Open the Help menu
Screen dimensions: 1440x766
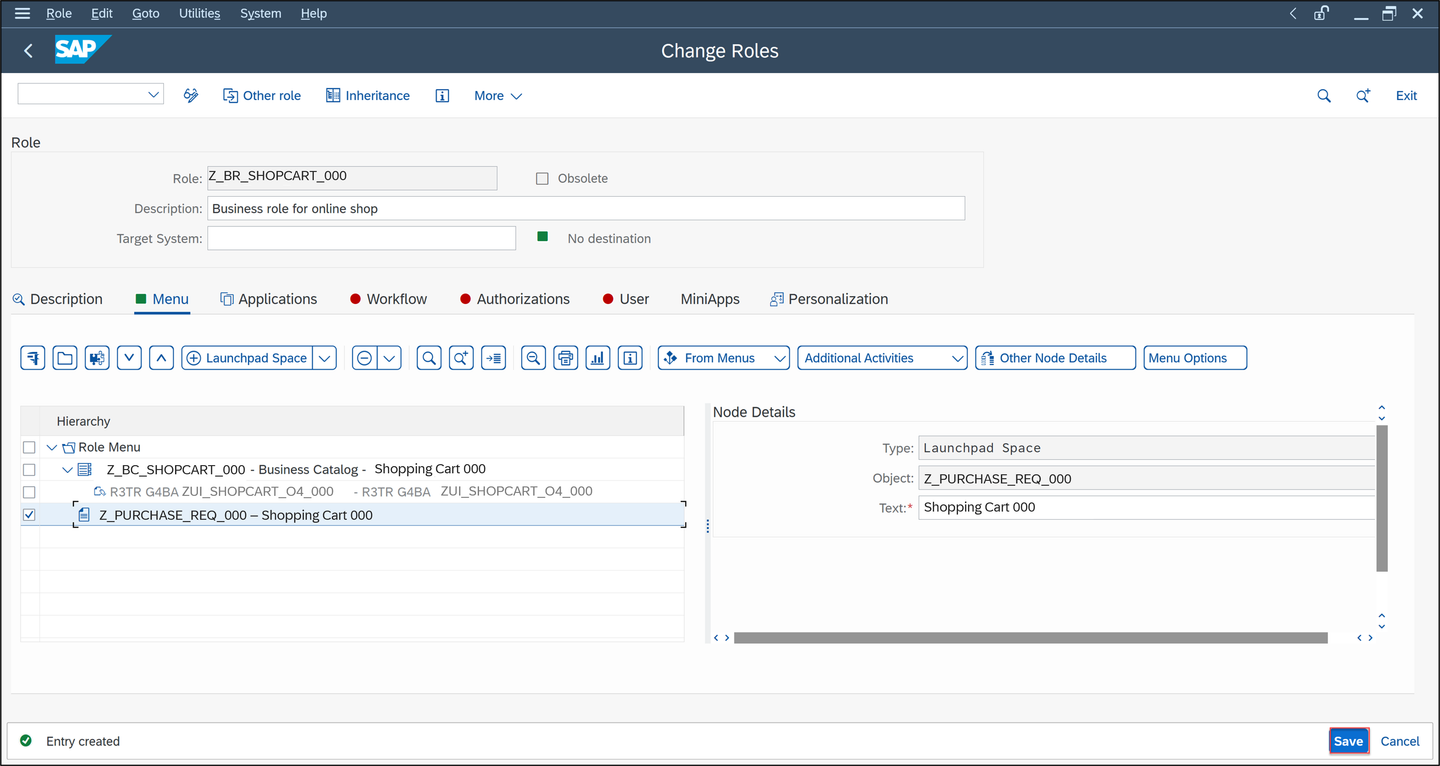point(314,14)
